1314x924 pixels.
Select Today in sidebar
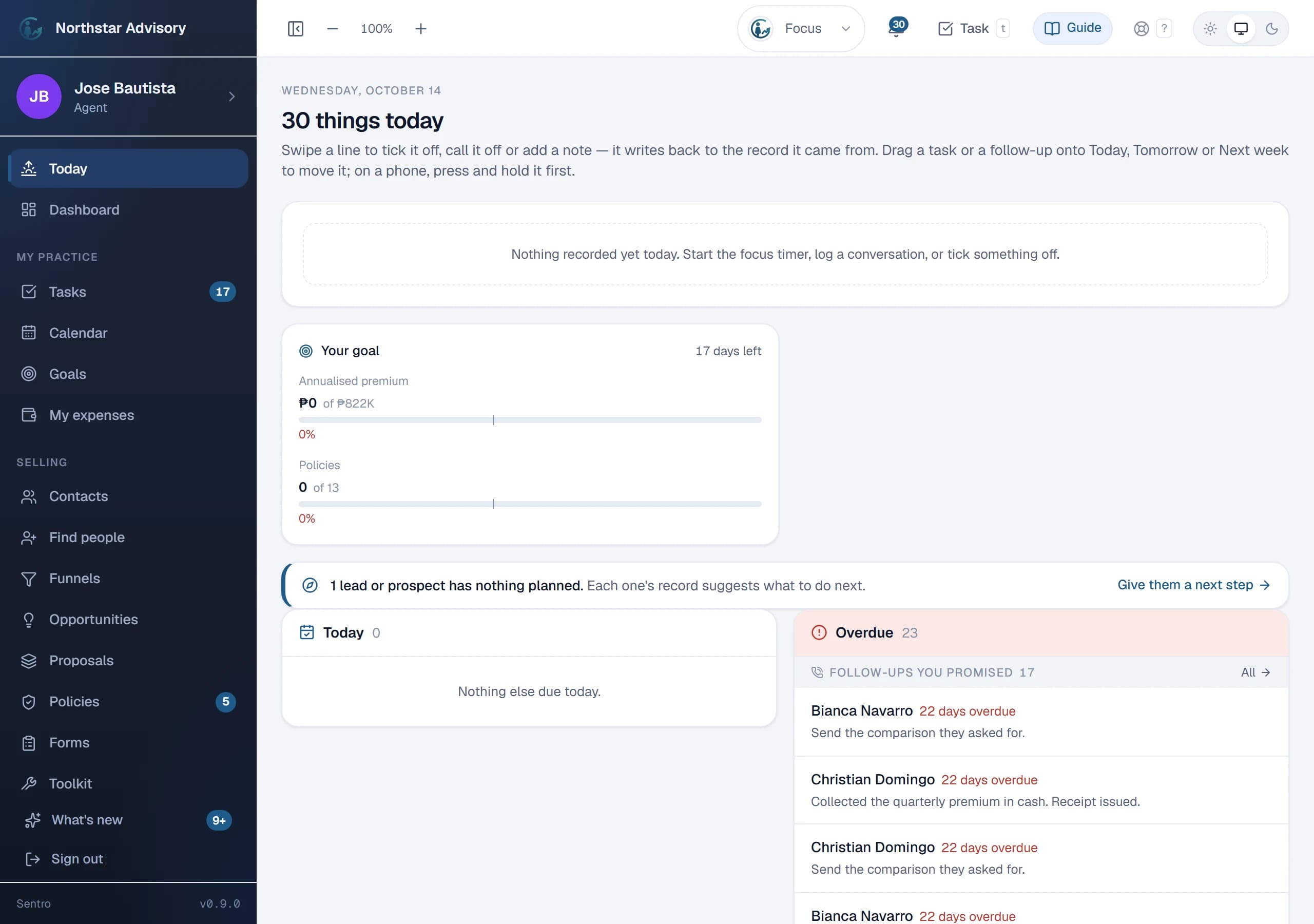128,169
